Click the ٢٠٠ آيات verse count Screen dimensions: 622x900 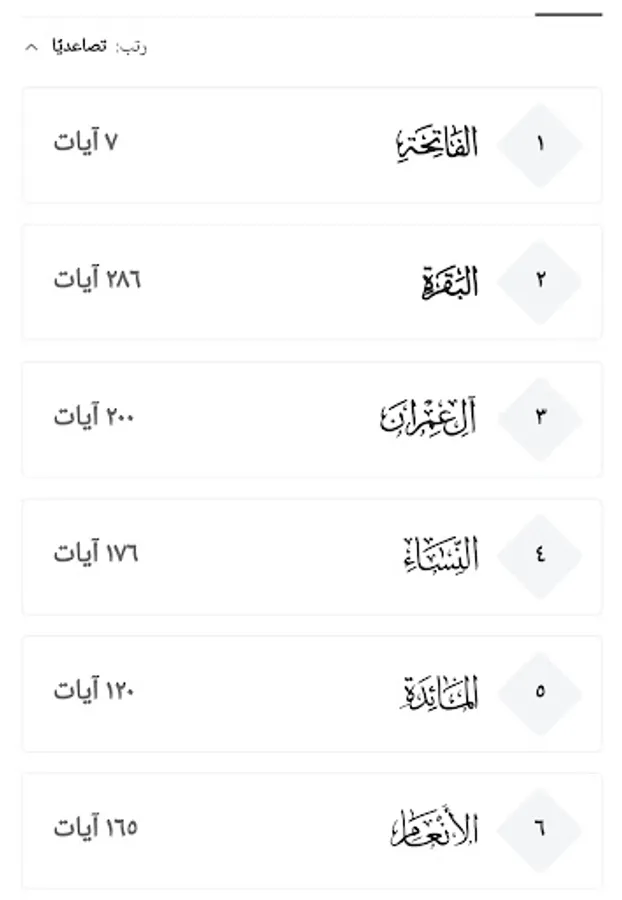coord(94,417)
